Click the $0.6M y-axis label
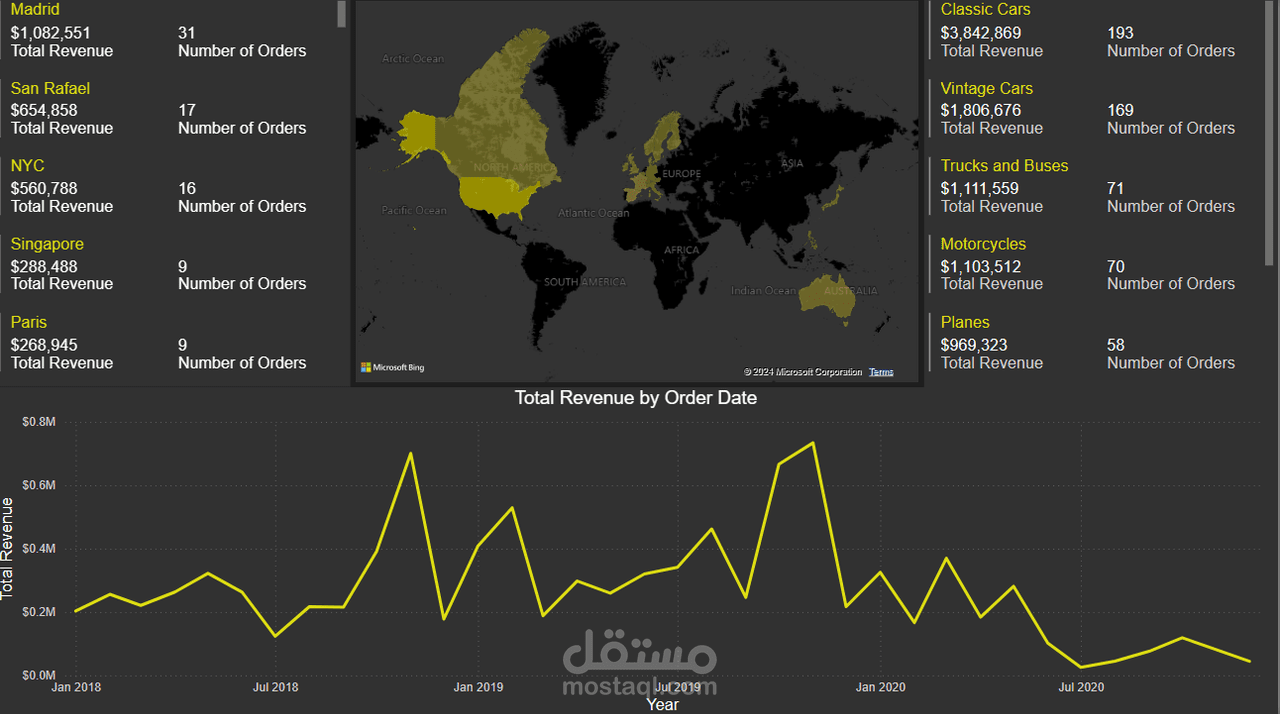Viewport: 1280px width, 714px height. point(39,485)
